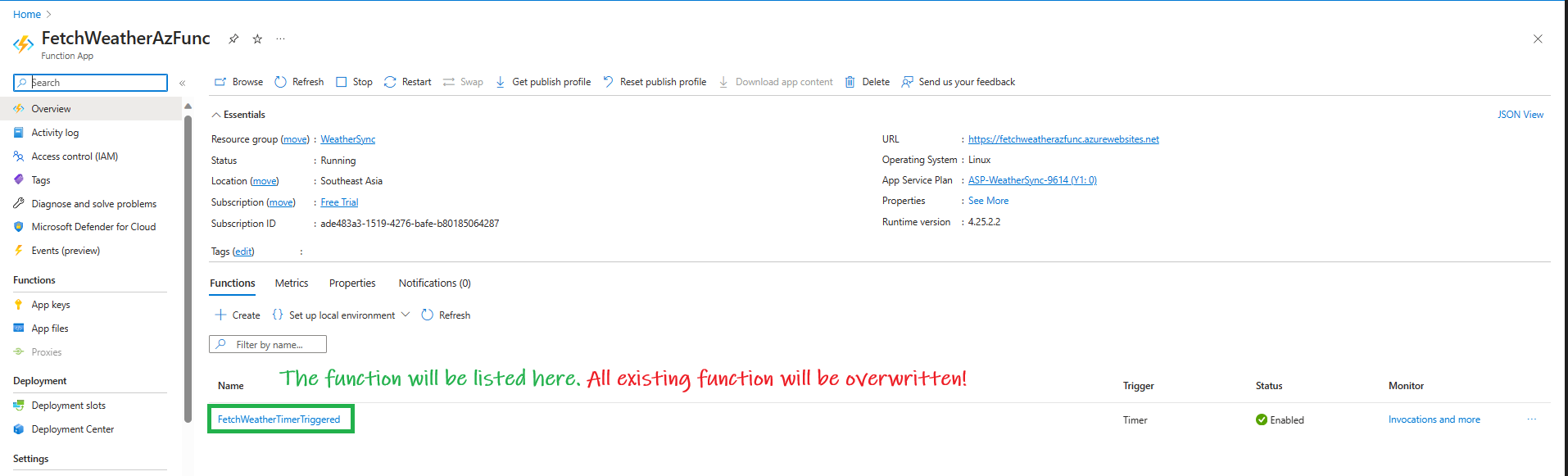1568x476 pixels.
Task: Open Browse in toolbar
Action: click(238, 82)
